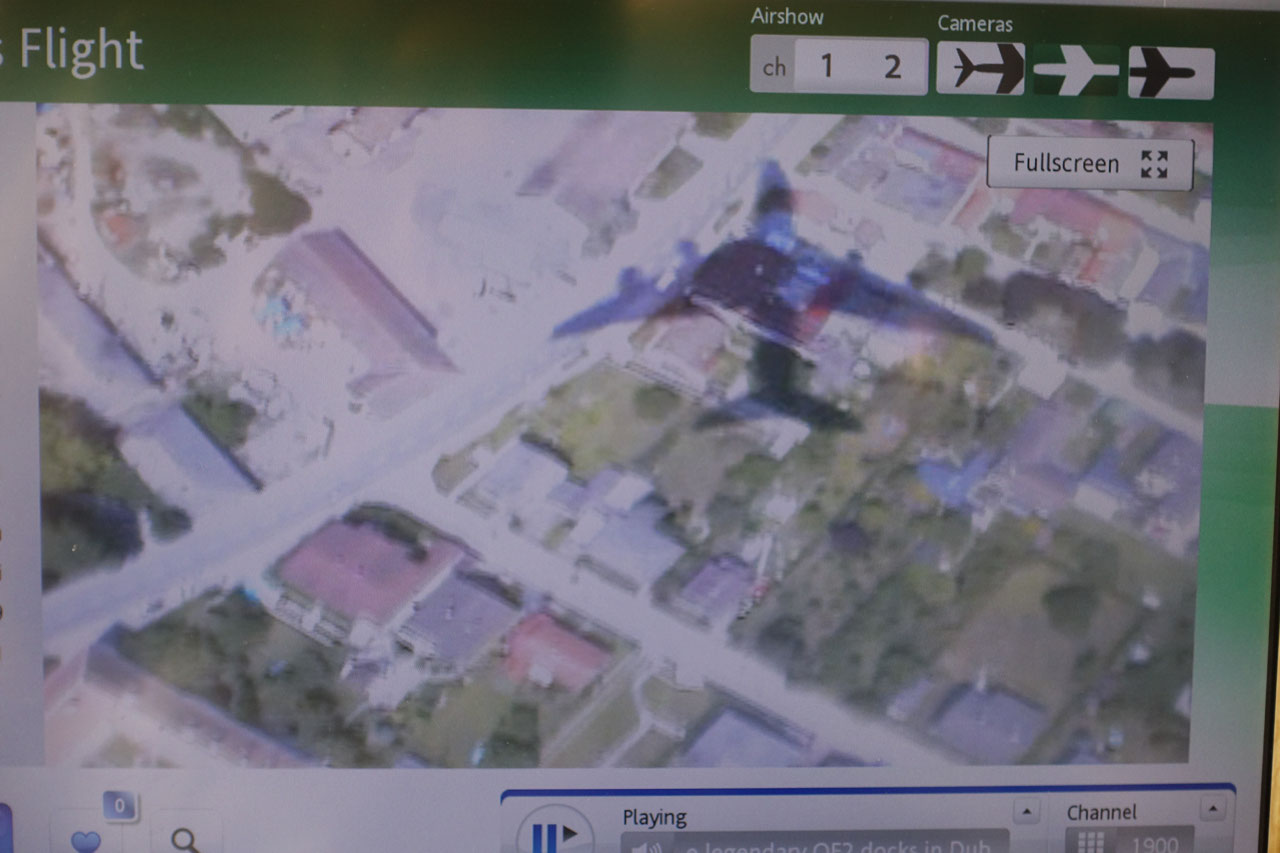Open favorites with the heart icon
Screen dimensions: 1280x853
pyautogui.click(x=86, y=840)
